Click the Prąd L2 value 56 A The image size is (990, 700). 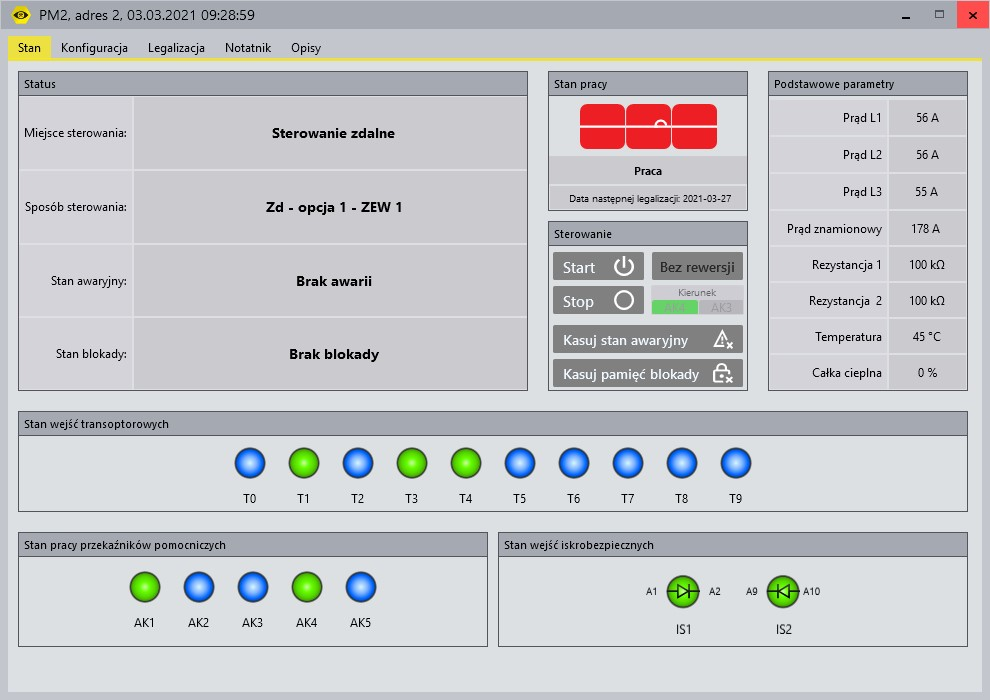point(927,155)
